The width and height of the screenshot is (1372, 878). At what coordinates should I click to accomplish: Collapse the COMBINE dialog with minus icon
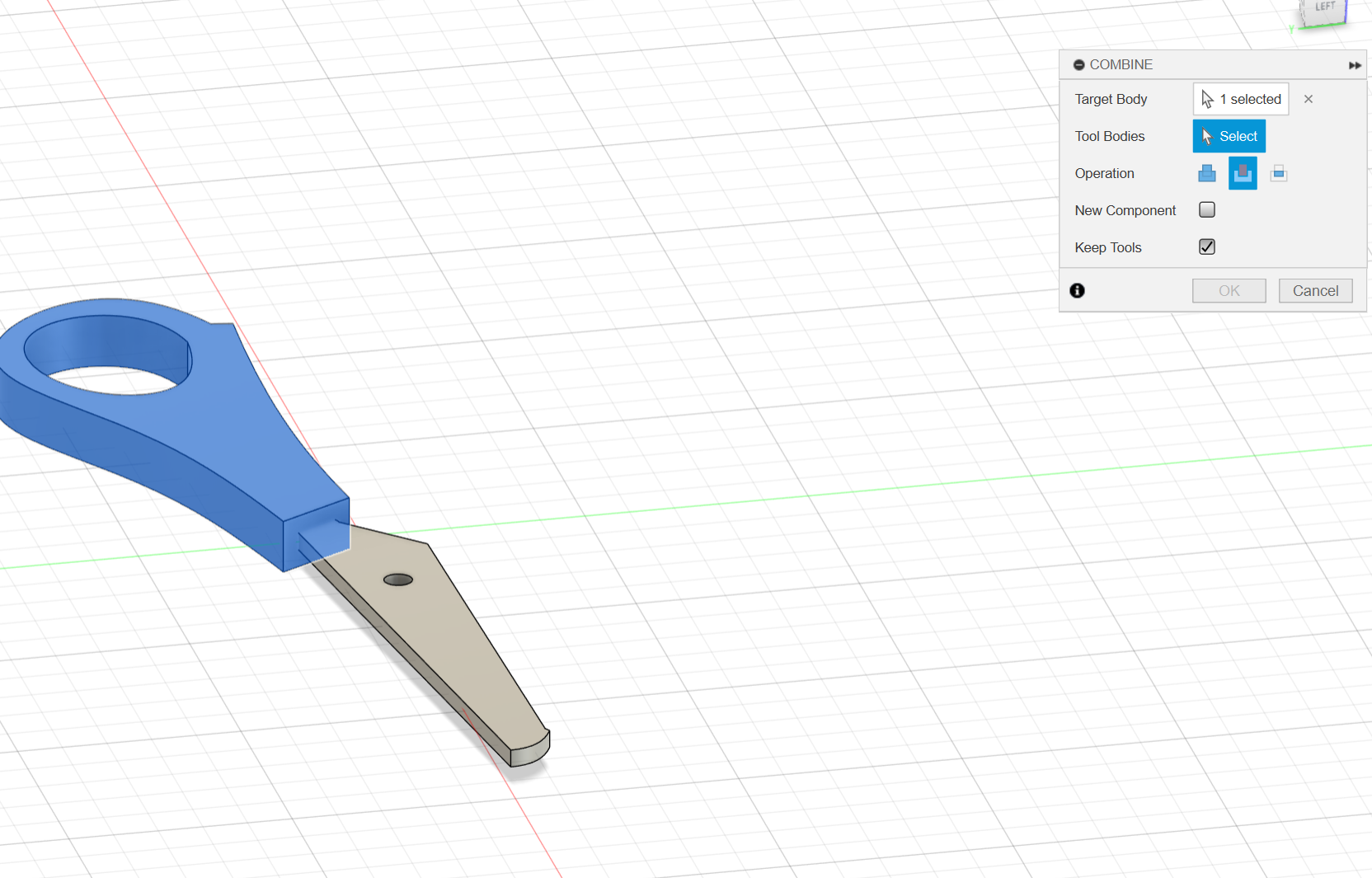point(1078,65)
